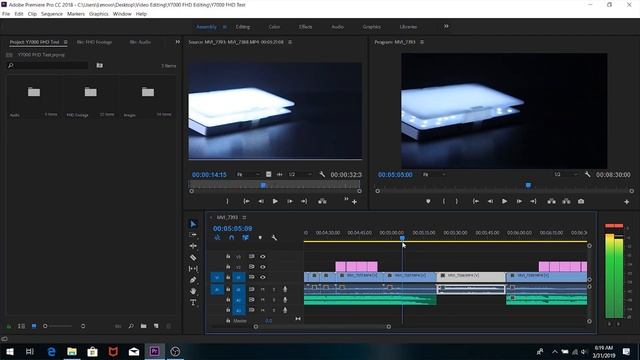Select the Hand tool

coord(193,291)
